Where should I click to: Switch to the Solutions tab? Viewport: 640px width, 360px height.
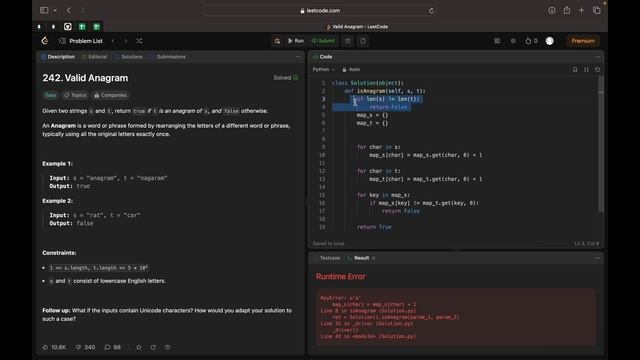coord(129,57)
